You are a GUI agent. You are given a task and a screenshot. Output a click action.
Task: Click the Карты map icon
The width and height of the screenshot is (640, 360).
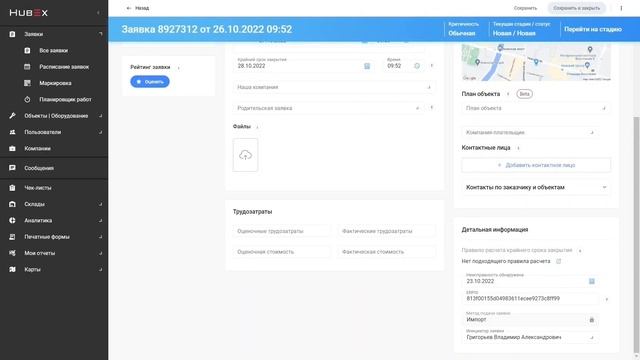tap(12, 269)
